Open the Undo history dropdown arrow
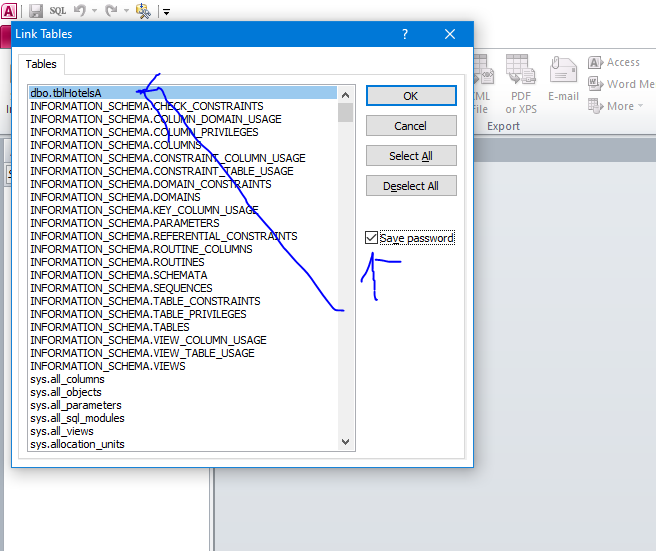 tap(95, 11)
